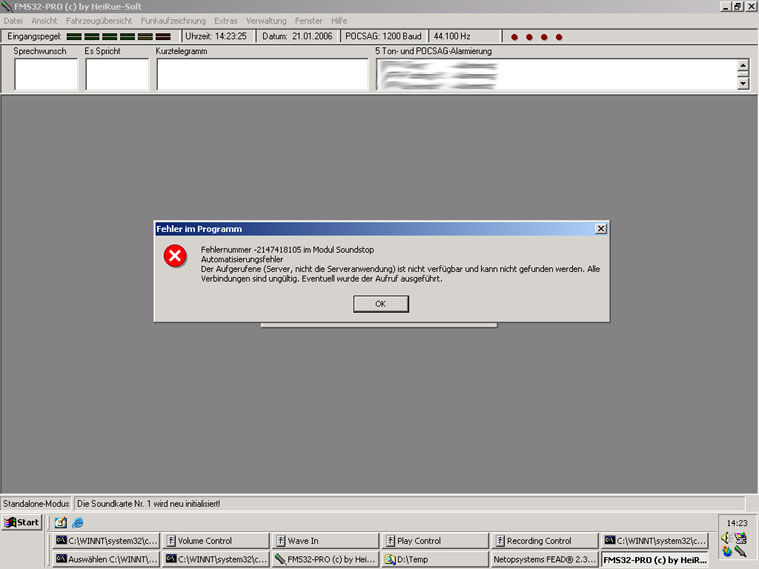759x569 pixels.
Task: Open the Hilfe menu
Action: point(339,21)
